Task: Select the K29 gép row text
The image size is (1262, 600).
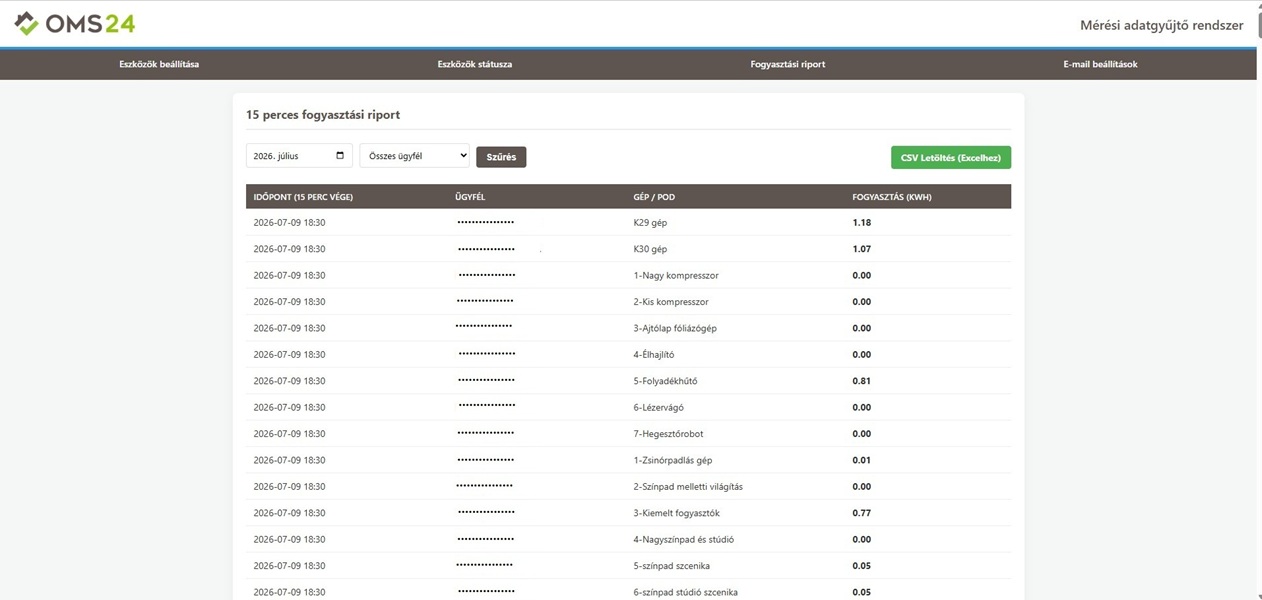Action: [x=650, y=222]
